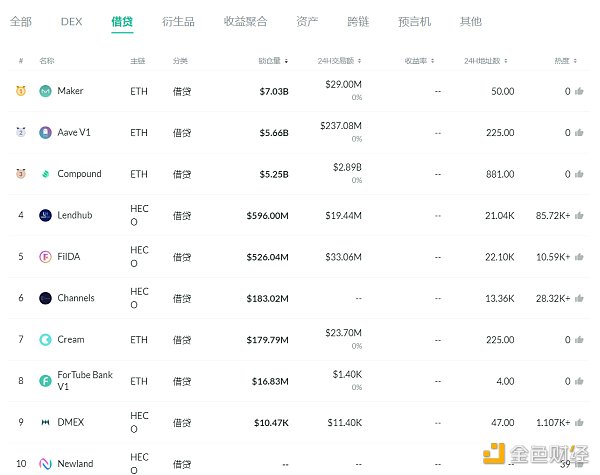This screenshot has height=475, width=600.
Task: Click the ForTube Bank V1 logo icon
Action: pos(45,381)
